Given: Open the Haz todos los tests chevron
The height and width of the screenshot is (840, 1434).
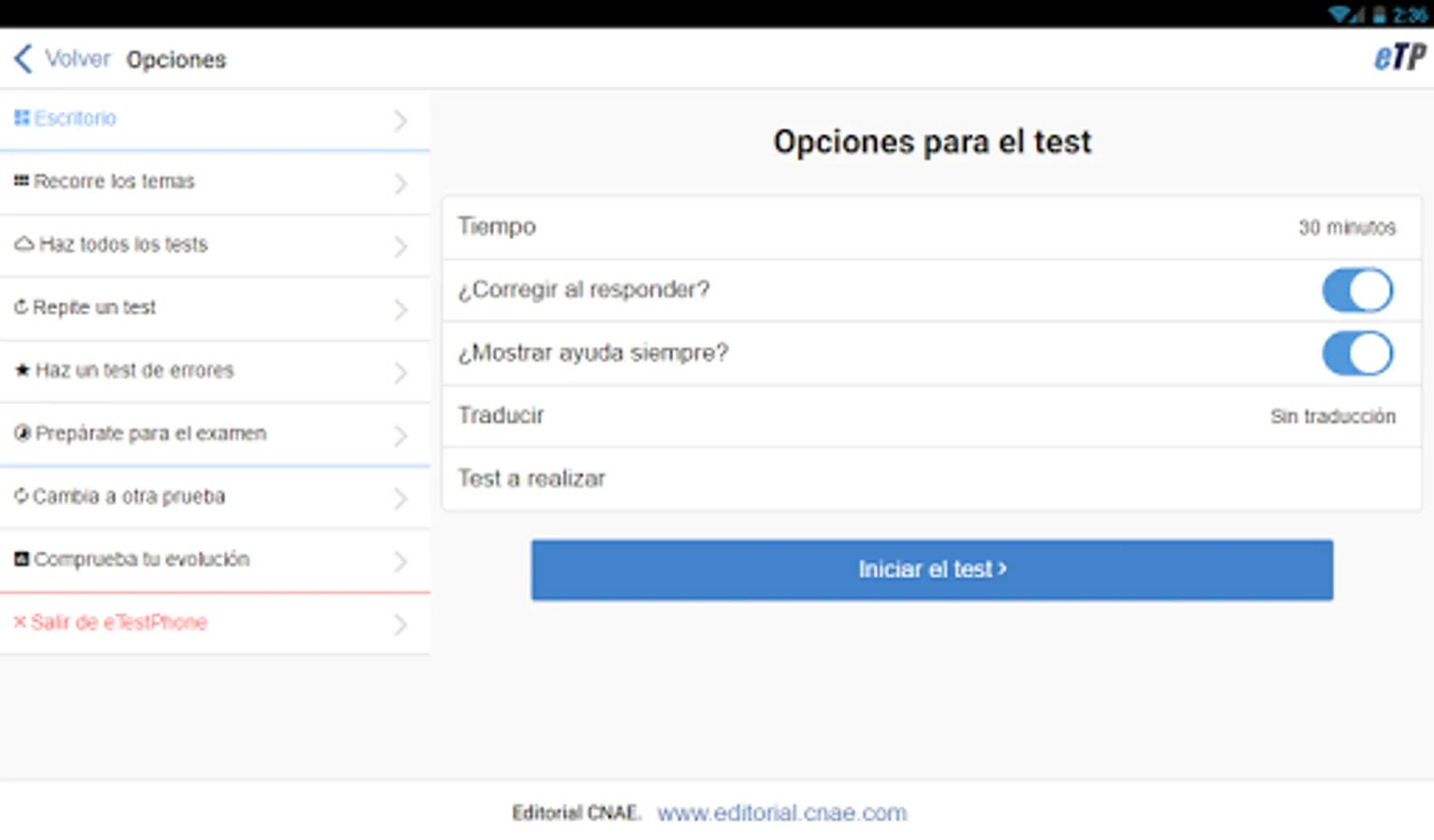Looking at the screenshot, I should [401, 245].
